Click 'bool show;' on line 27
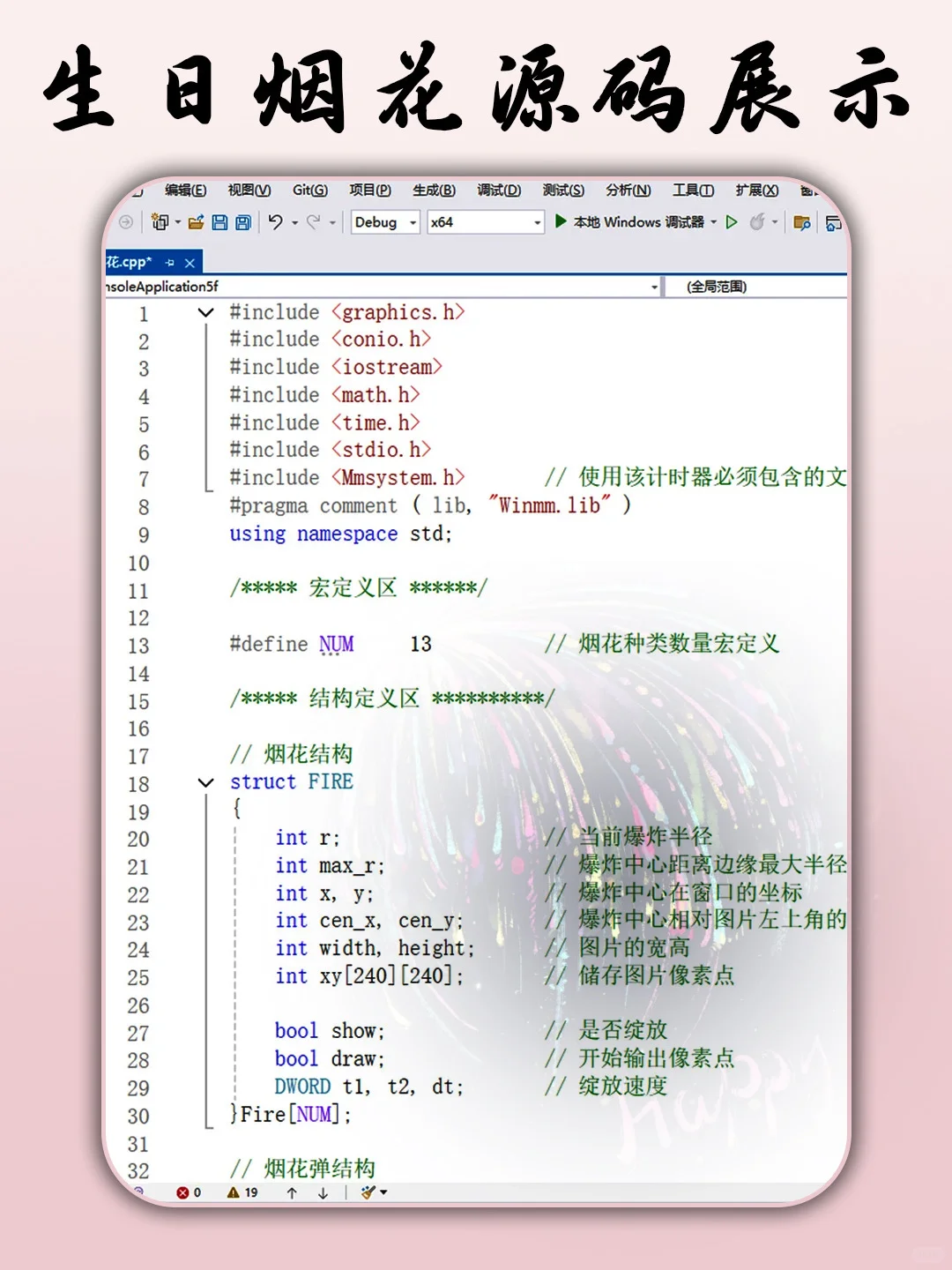This screenshot has width=952, height=1270. [x=330, y=1031]
